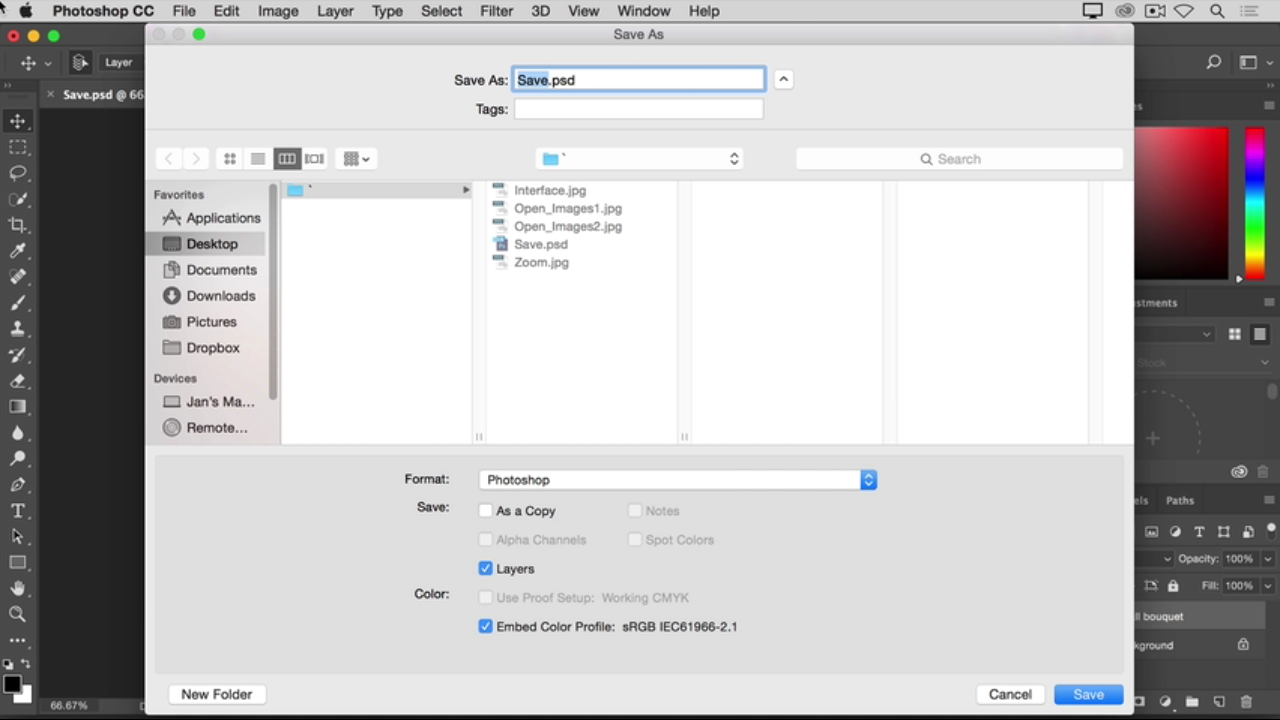Select the Hand tool
This screenshot has height=720, width=1280.
point(18,589)
